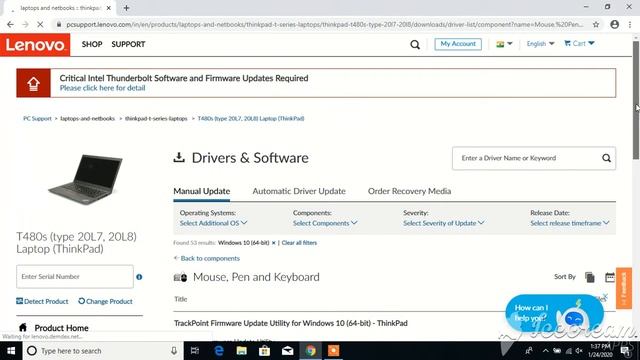The height and width of the screenshot is (360, 640).
Task: Expand Select release timeframe dropdown
Action: (x=570, y=223)
